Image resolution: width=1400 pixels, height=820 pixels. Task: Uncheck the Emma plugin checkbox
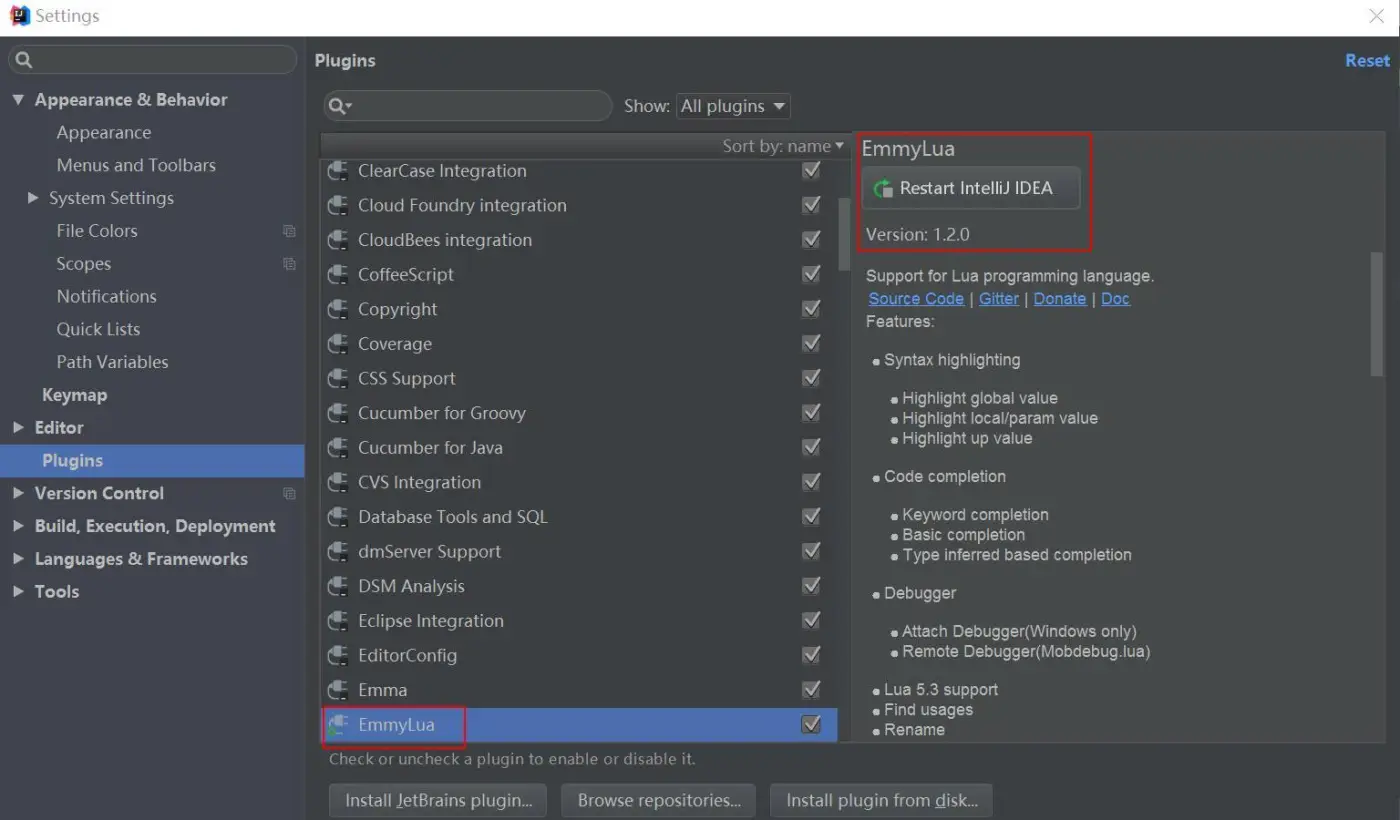click(811, 689)
